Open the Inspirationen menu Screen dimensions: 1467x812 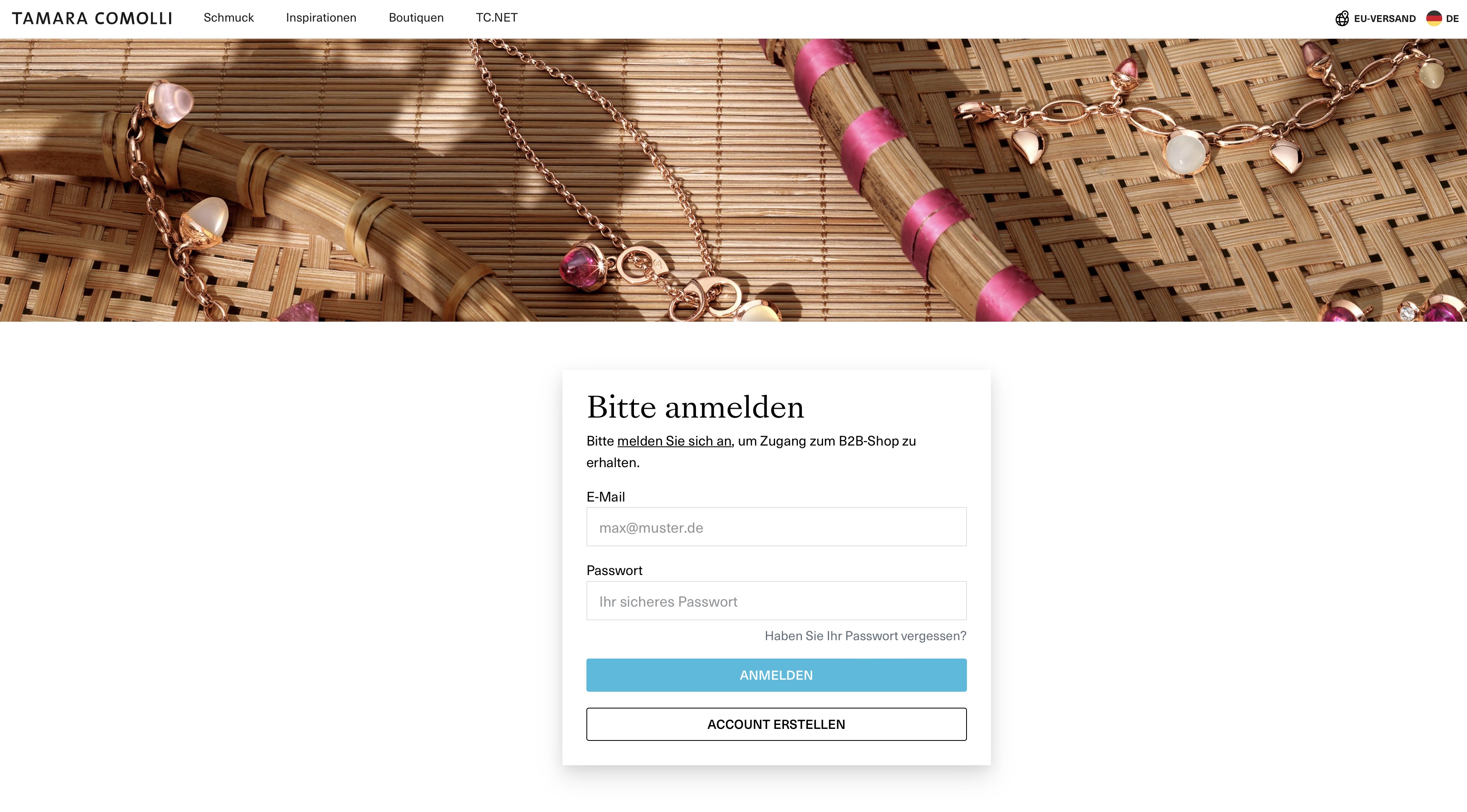[321, 18]
